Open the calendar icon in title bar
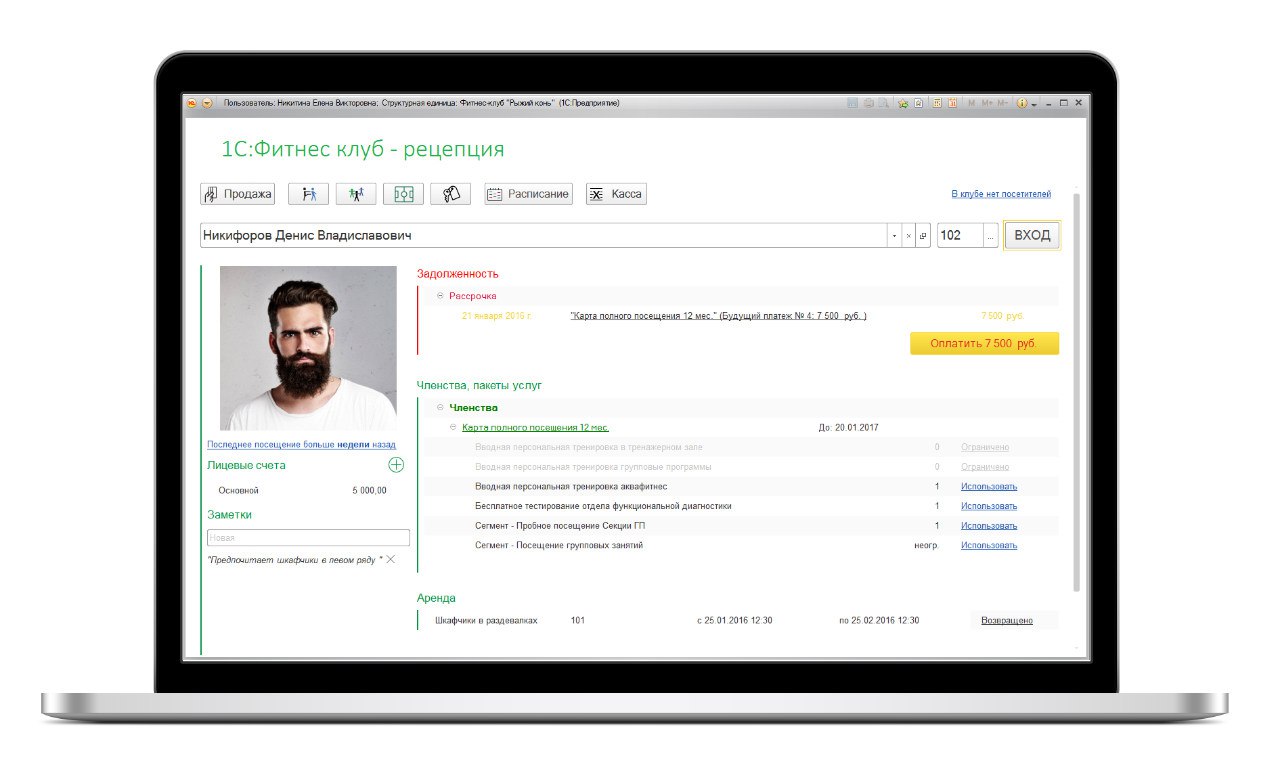The width and height of the screenshot is (1280, 776). [952, 103]
